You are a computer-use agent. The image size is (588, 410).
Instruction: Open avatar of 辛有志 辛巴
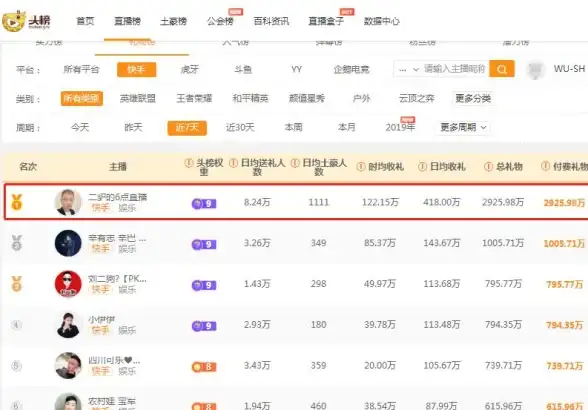[x=68, y=243]
